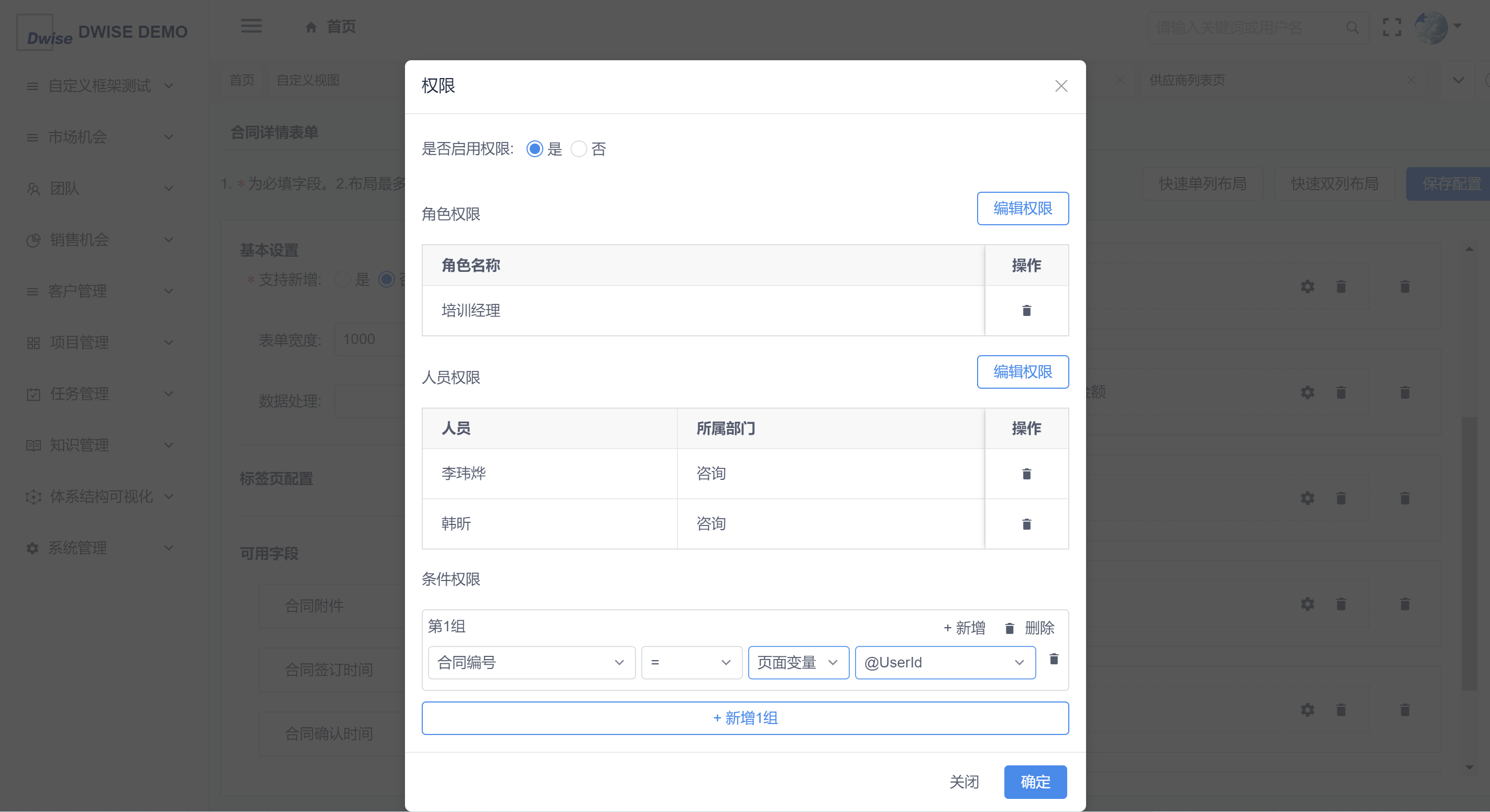
Task: Delete the 培训经理 role row
Action: click(1026, 311)
